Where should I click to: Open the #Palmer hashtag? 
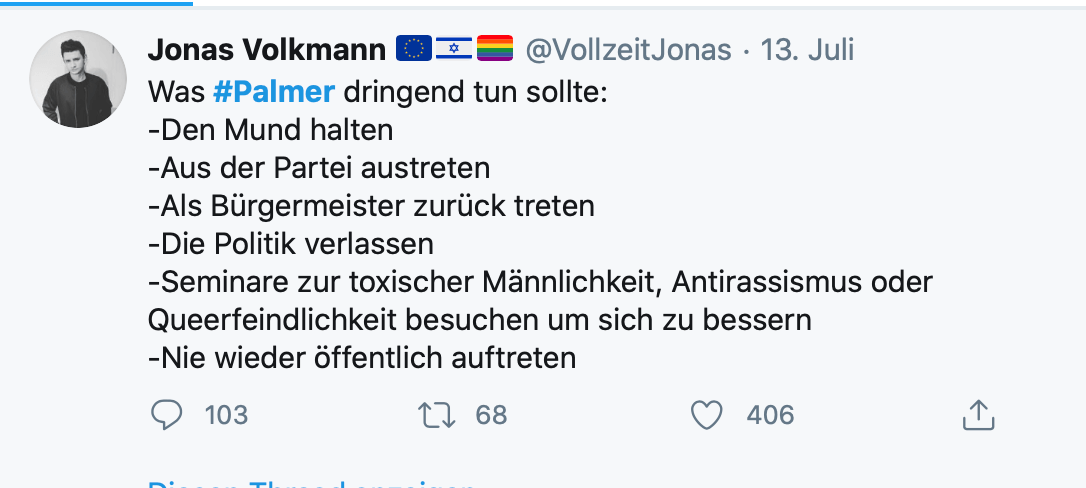273,92
